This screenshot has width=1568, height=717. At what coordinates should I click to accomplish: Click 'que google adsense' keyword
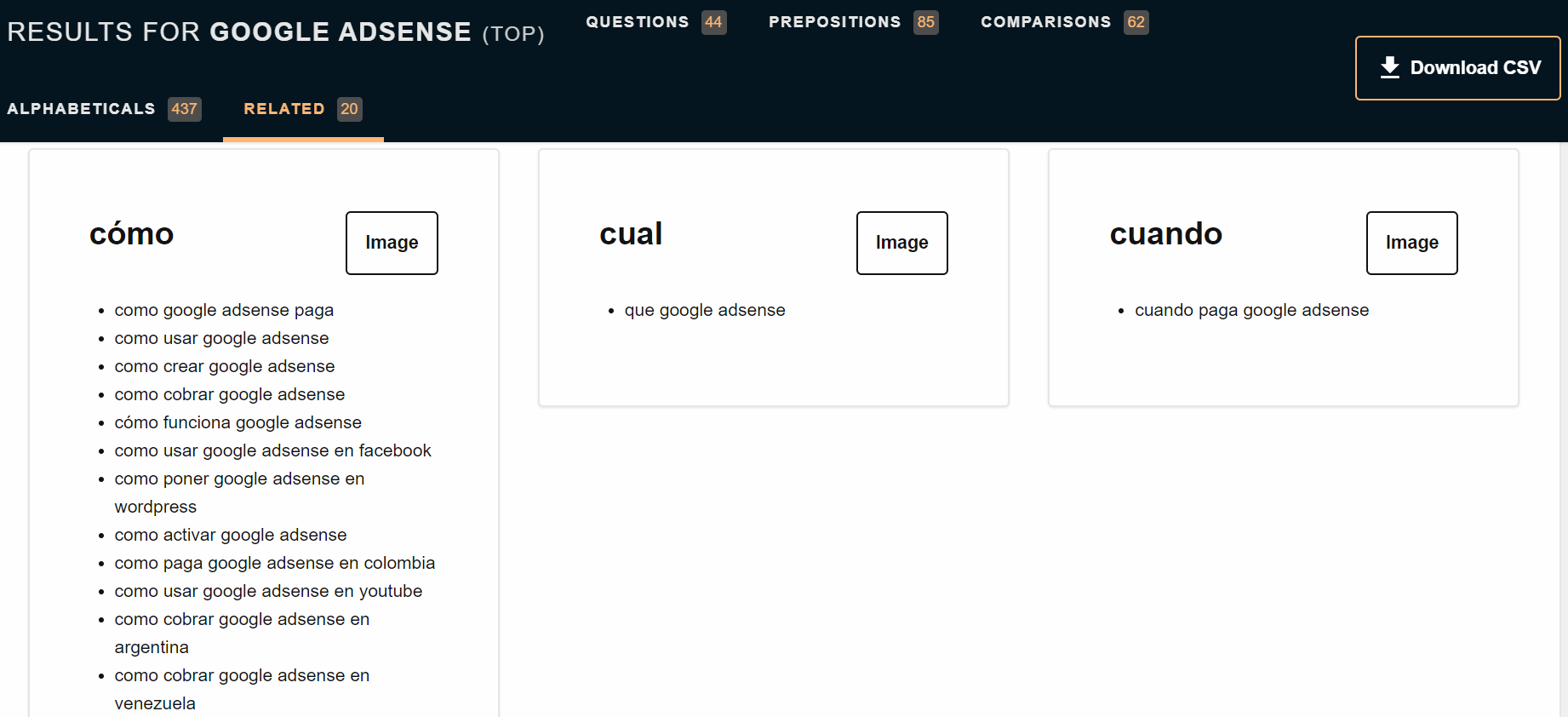pyautogui.click(x=705, y=310)
